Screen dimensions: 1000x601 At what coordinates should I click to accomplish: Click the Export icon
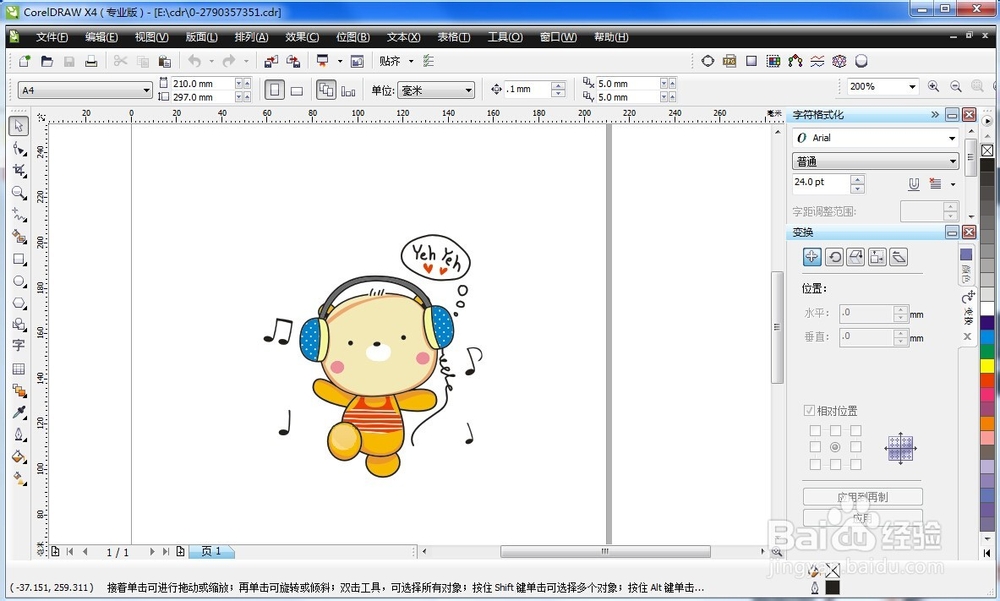tap(293, 61)
